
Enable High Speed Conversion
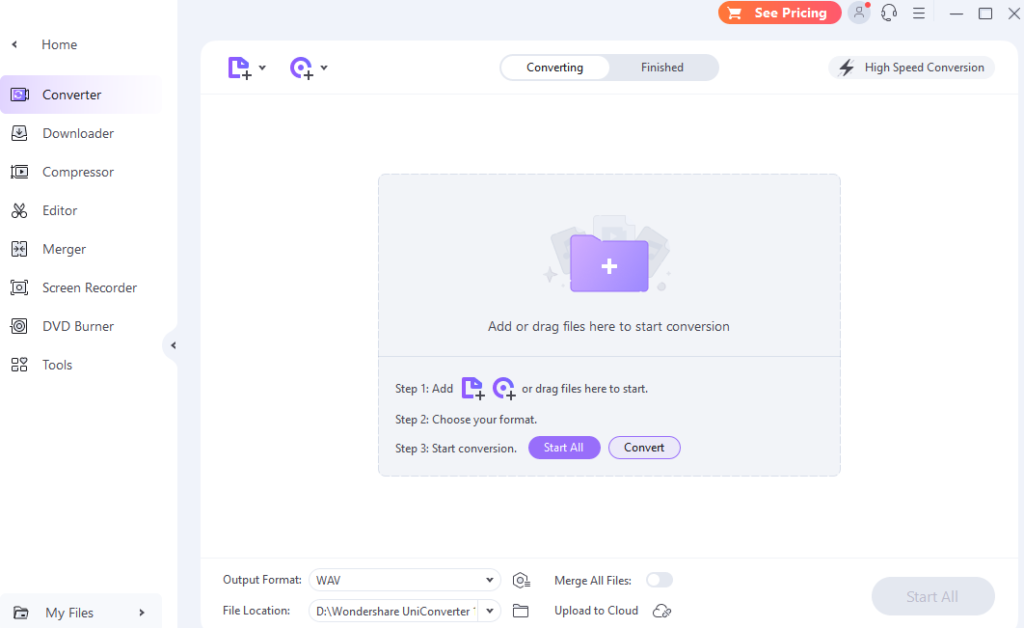911,68
